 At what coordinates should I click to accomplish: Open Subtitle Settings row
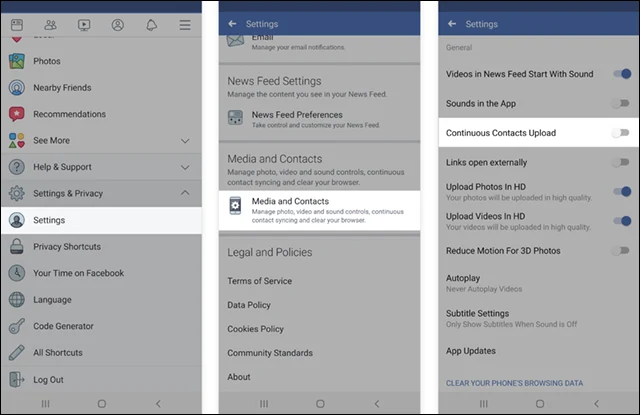click(538, 319)
